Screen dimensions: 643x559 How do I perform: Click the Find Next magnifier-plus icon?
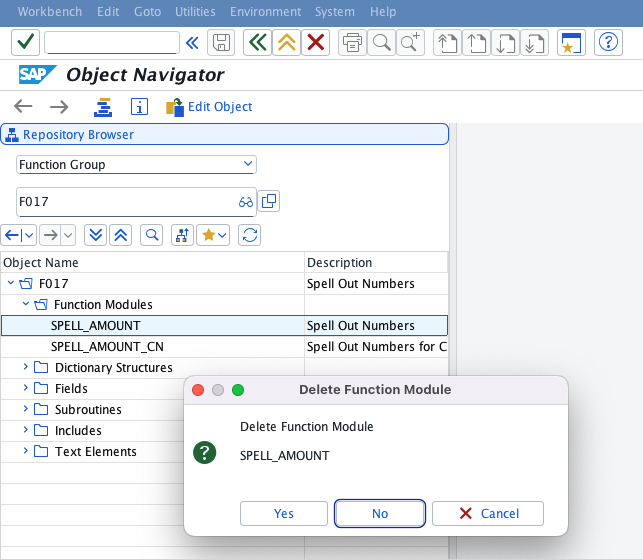click(x=410, y=42)
